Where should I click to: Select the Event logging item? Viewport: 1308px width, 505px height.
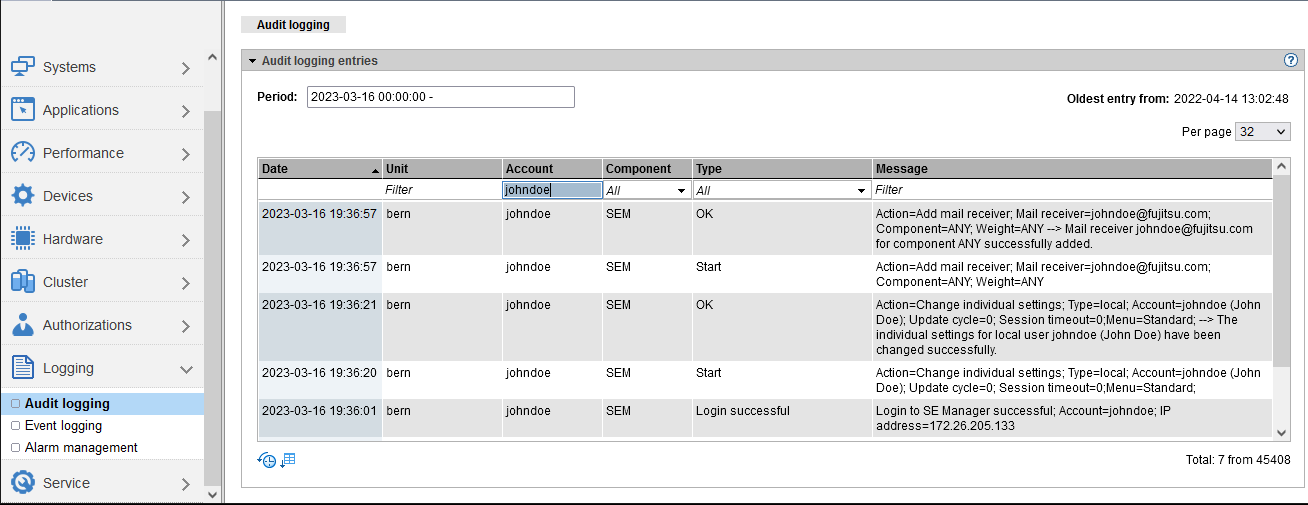tap(63, 426)
